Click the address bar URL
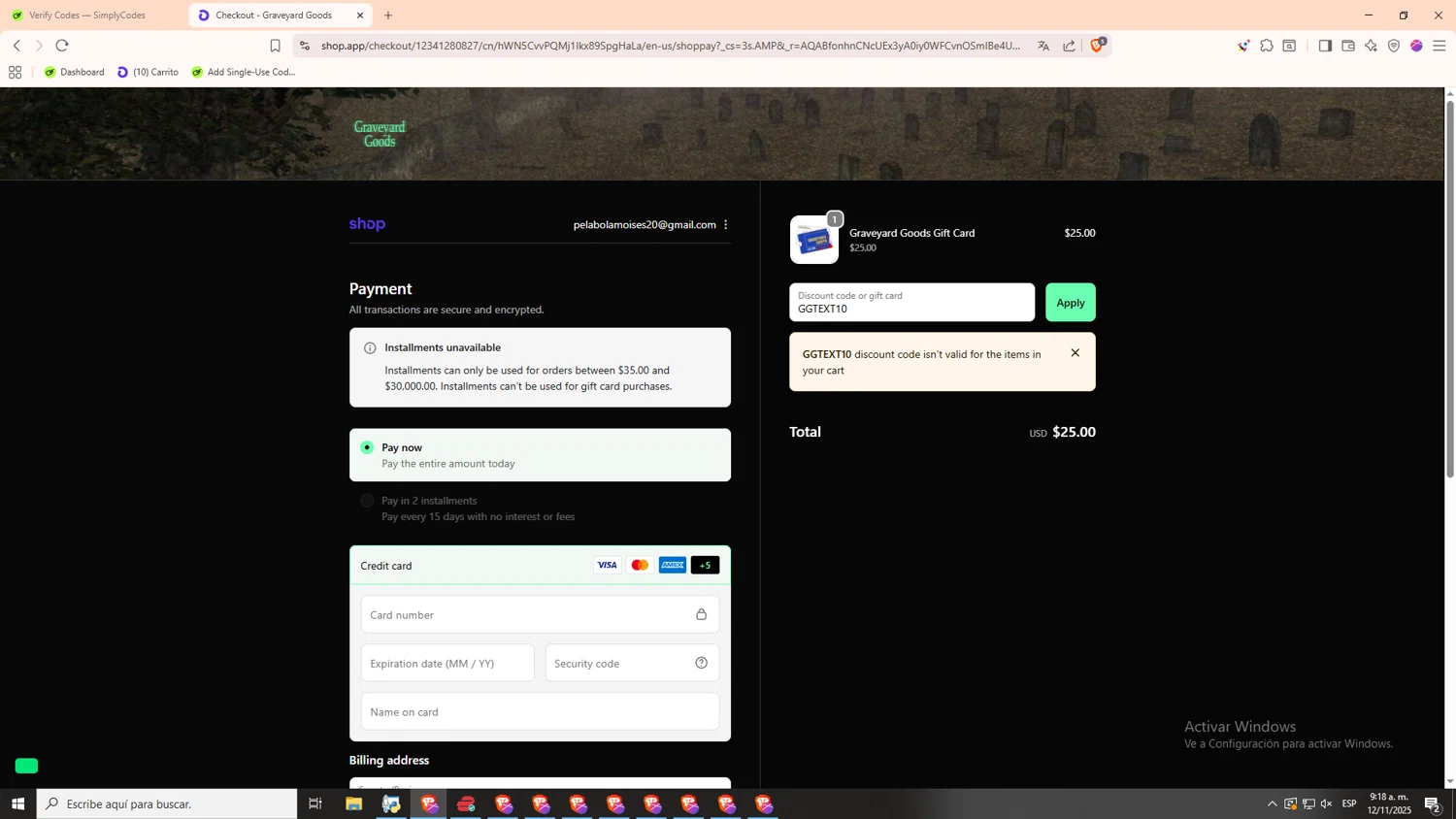The height and width of the screenshot is (819, 1456). point(671,46)
